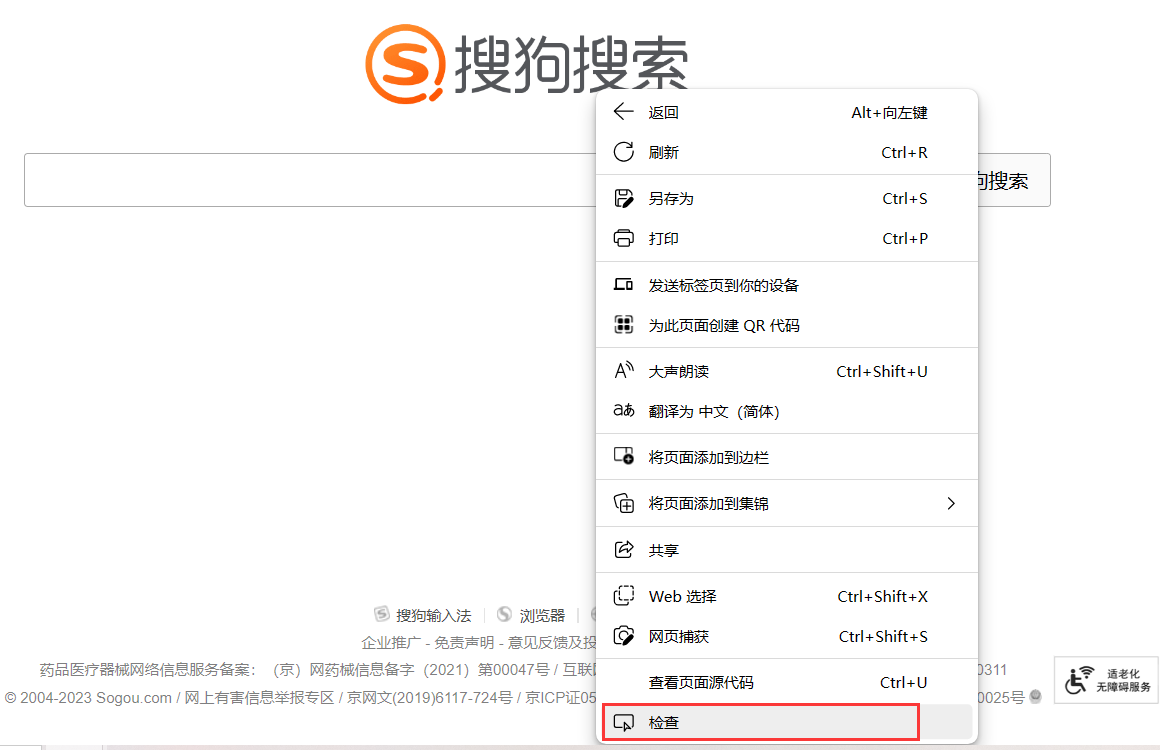The image size is (1160, 750).
Task: Select 刷新 menu entry
Action: click(x=786, y=152)
